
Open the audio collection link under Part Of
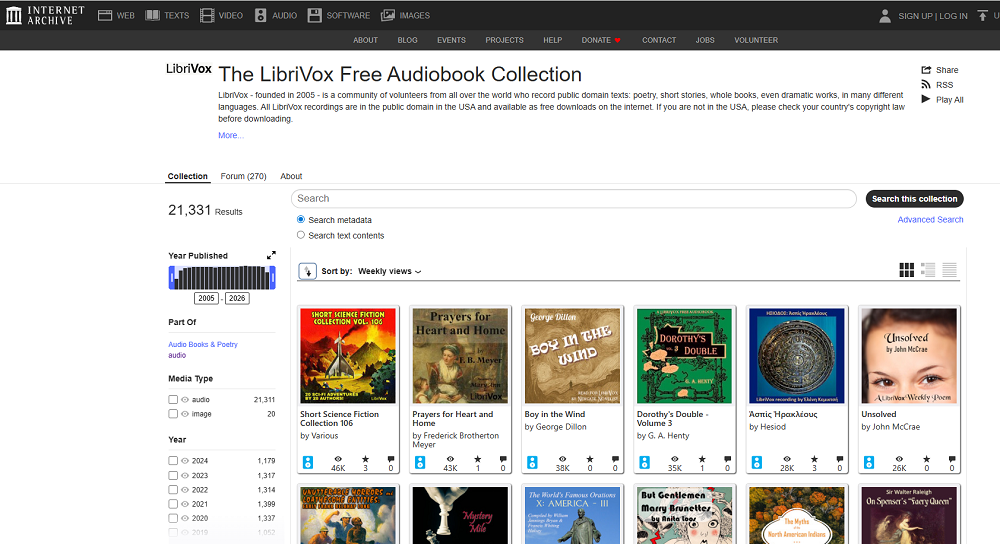[x=177, y=355]
